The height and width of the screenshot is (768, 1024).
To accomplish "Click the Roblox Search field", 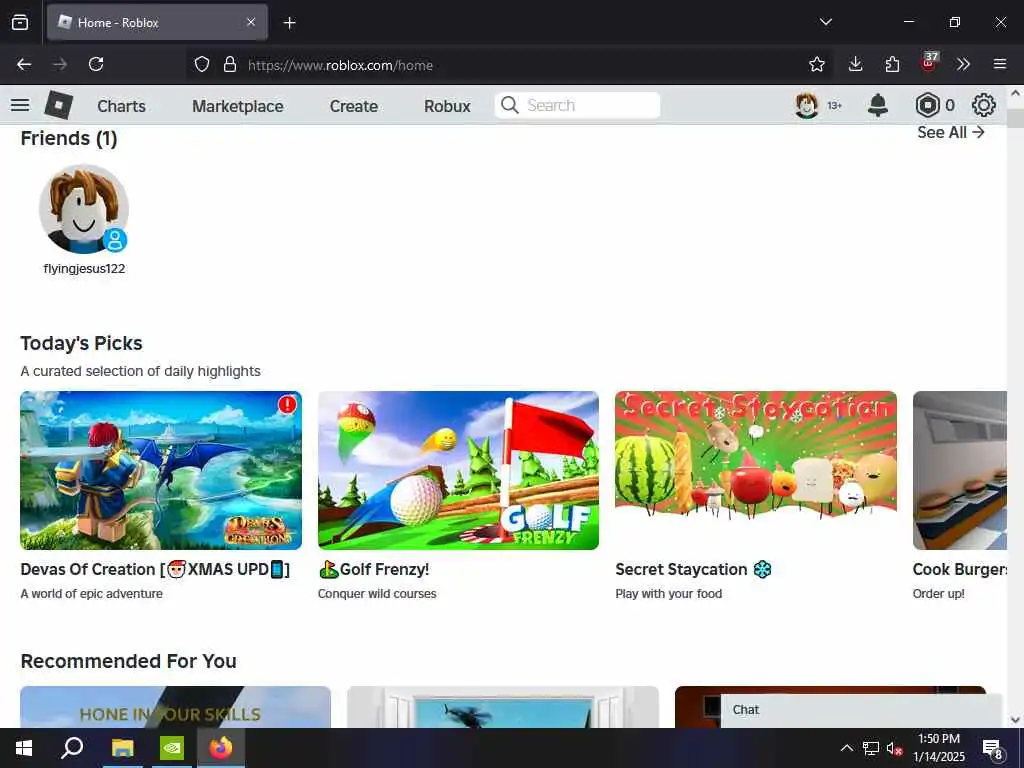I will click(577, 105).
